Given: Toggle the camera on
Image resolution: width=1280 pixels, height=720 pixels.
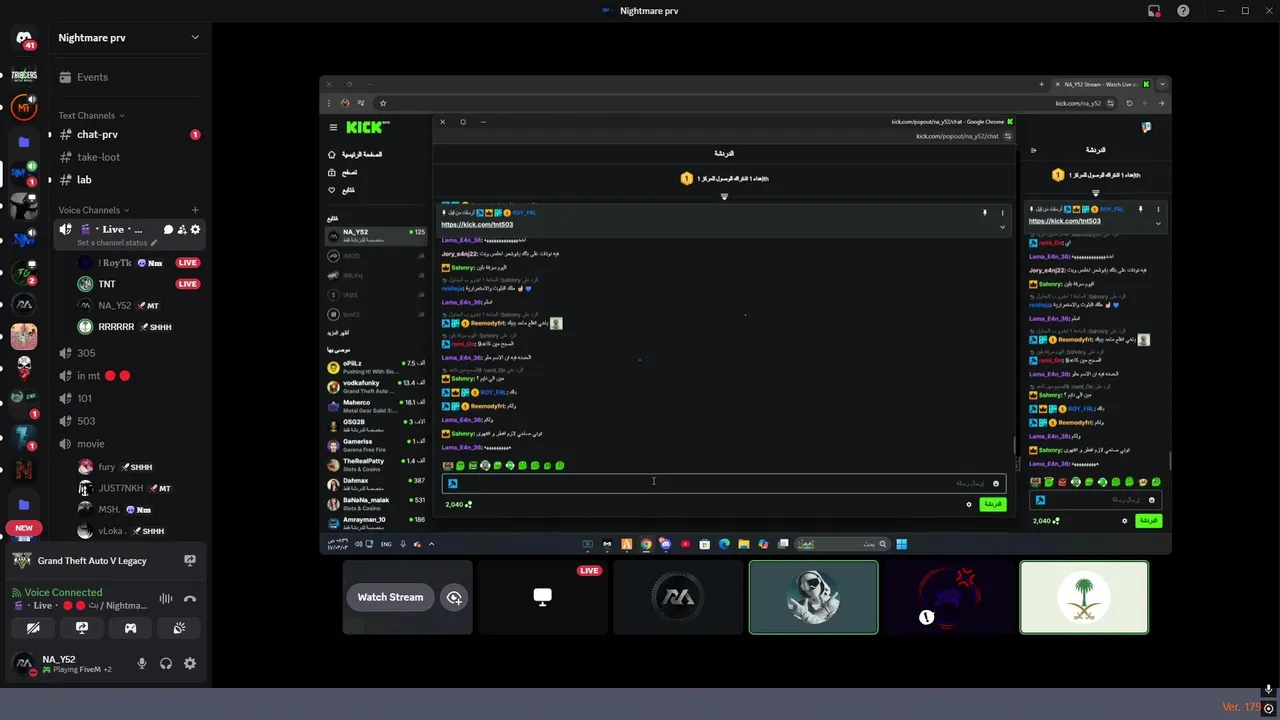Looking at the screenshot, I should [33, 628].
